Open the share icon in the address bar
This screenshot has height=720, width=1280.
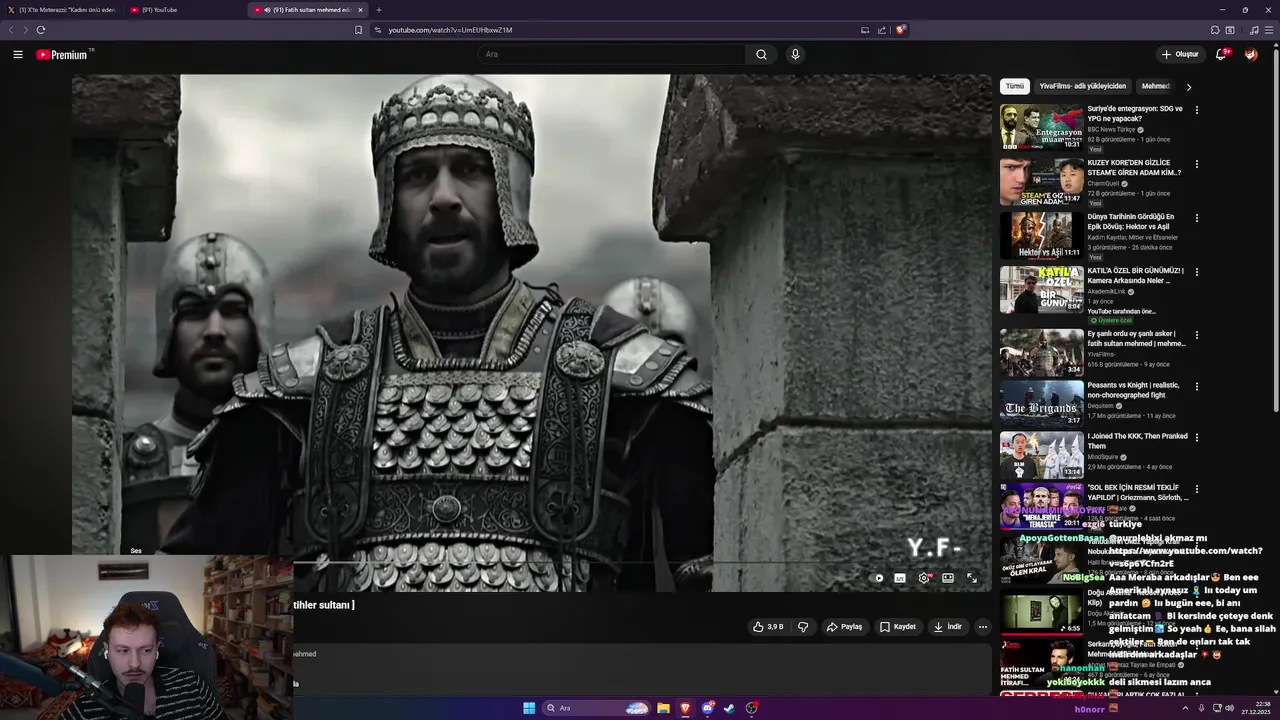(882, 30)
